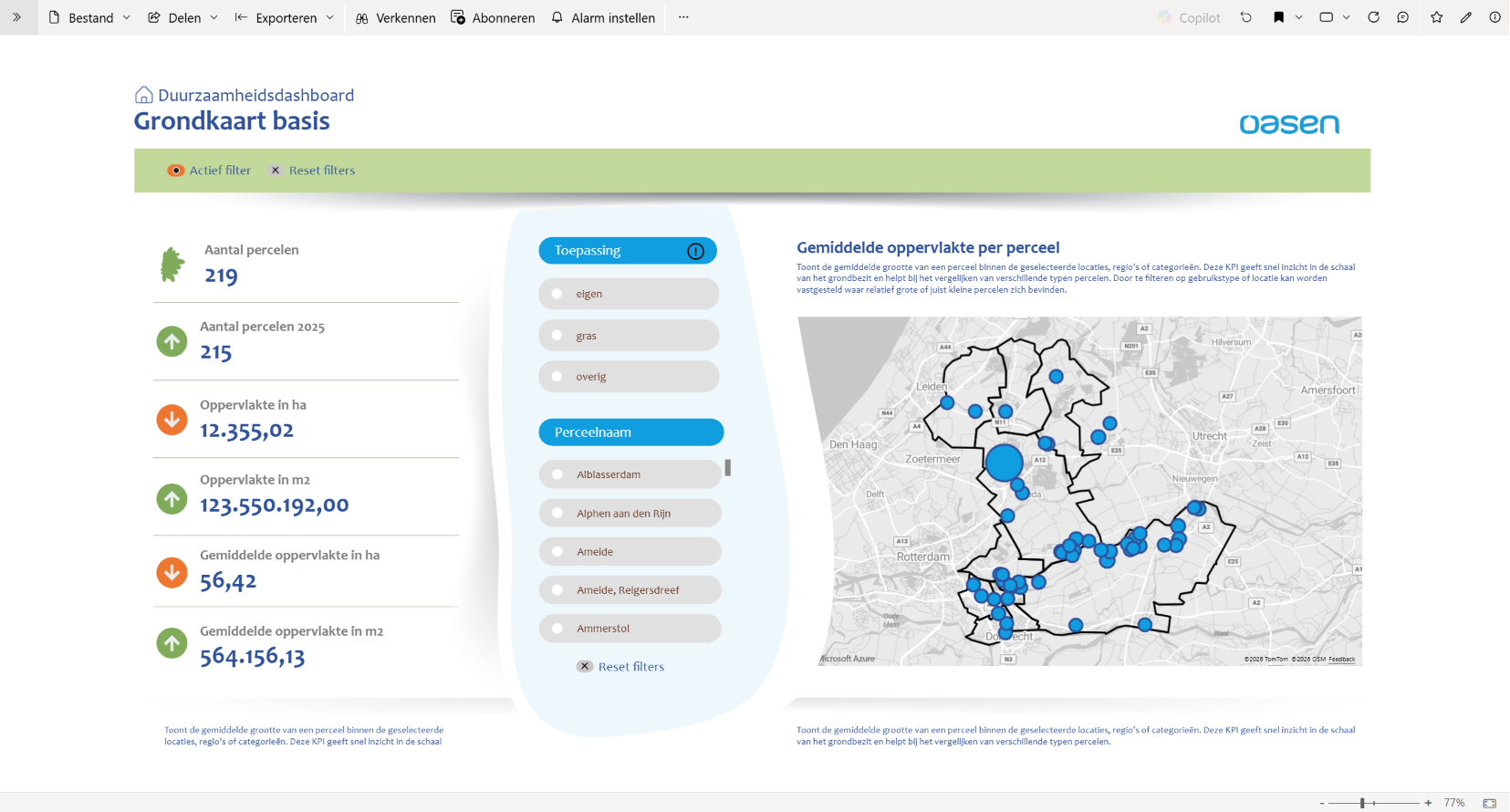
Task: Click the largest blue bubble on map
Action: point(1004,463)
